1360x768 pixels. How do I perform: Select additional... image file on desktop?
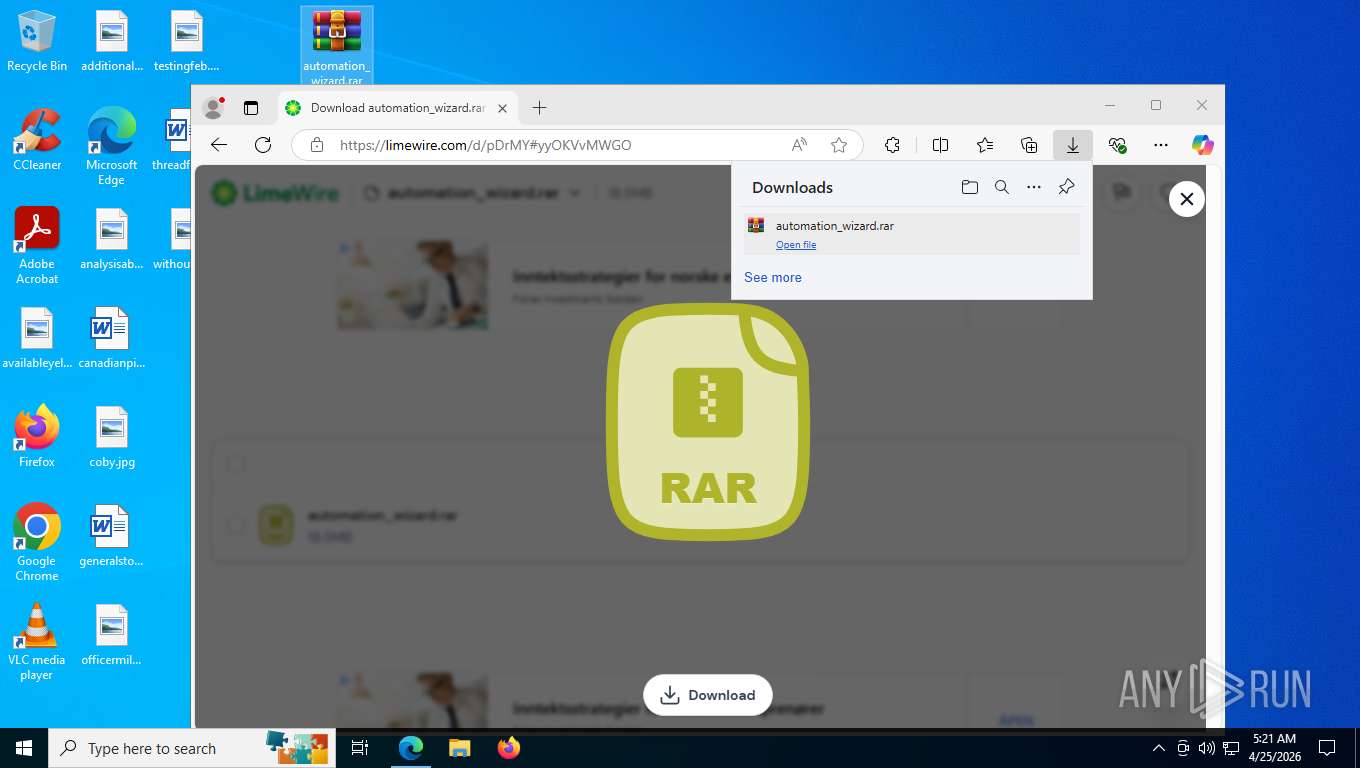pos(112,41)
